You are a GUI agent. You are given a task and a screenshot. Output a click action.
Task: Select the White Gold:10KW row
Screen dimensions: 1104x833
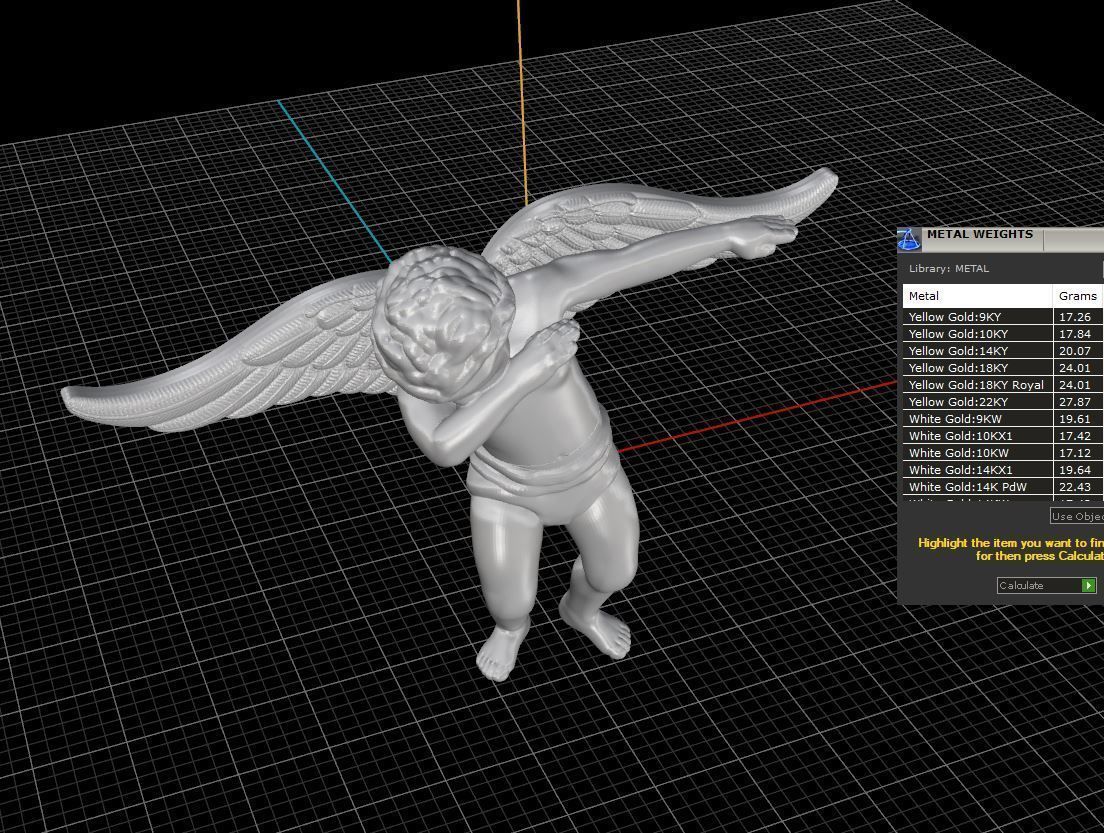[1003, 452]
